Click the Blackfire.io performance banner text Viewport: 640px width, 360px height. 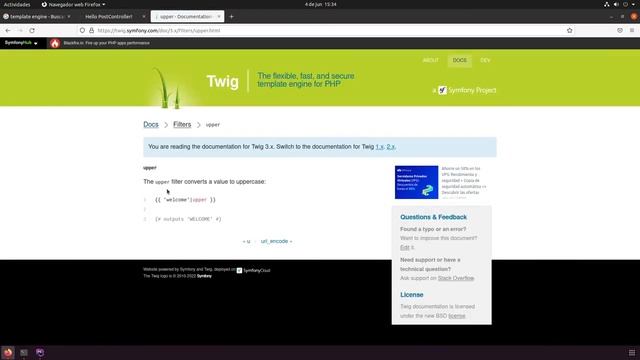pos(107,43)
